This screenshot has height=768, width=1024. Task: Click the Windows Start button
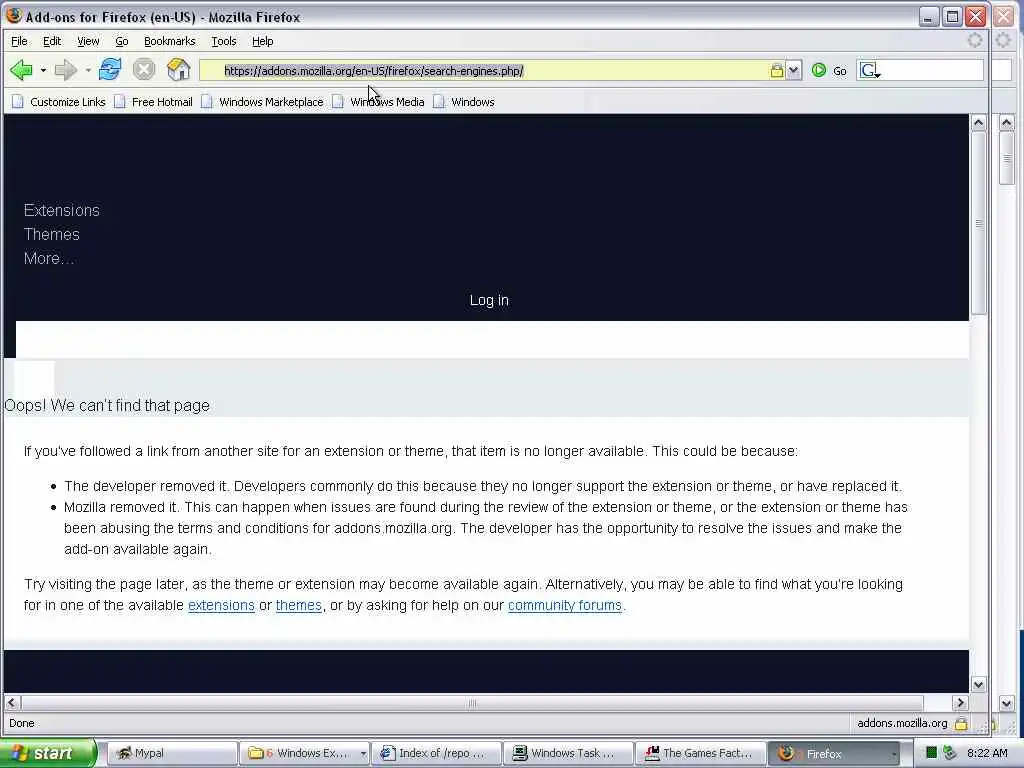point(47,753)
